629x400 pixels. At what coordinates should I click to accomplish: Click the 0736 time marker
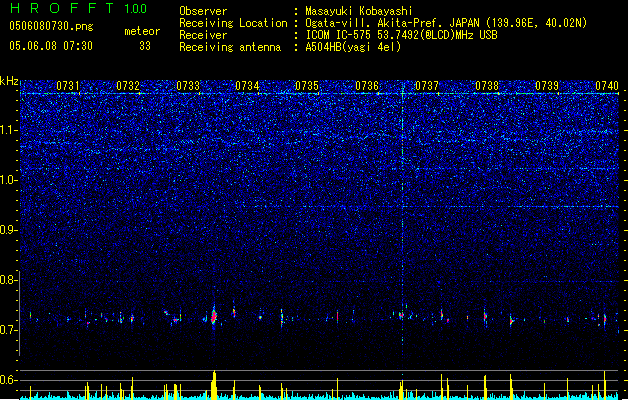[x=367, y=86]
